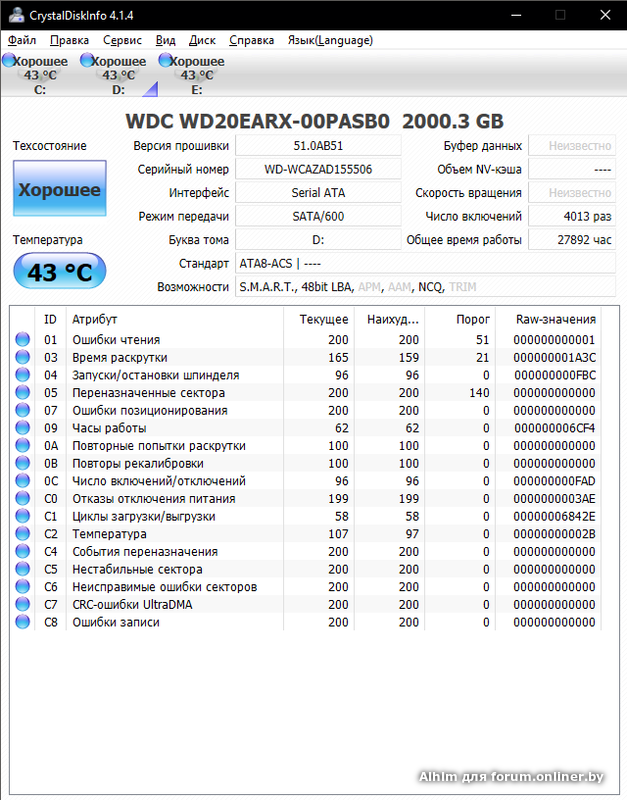Screen dimensions: 627x800
Task: Minimize the CrystalDiskInfo window
Action: point(516,15)
